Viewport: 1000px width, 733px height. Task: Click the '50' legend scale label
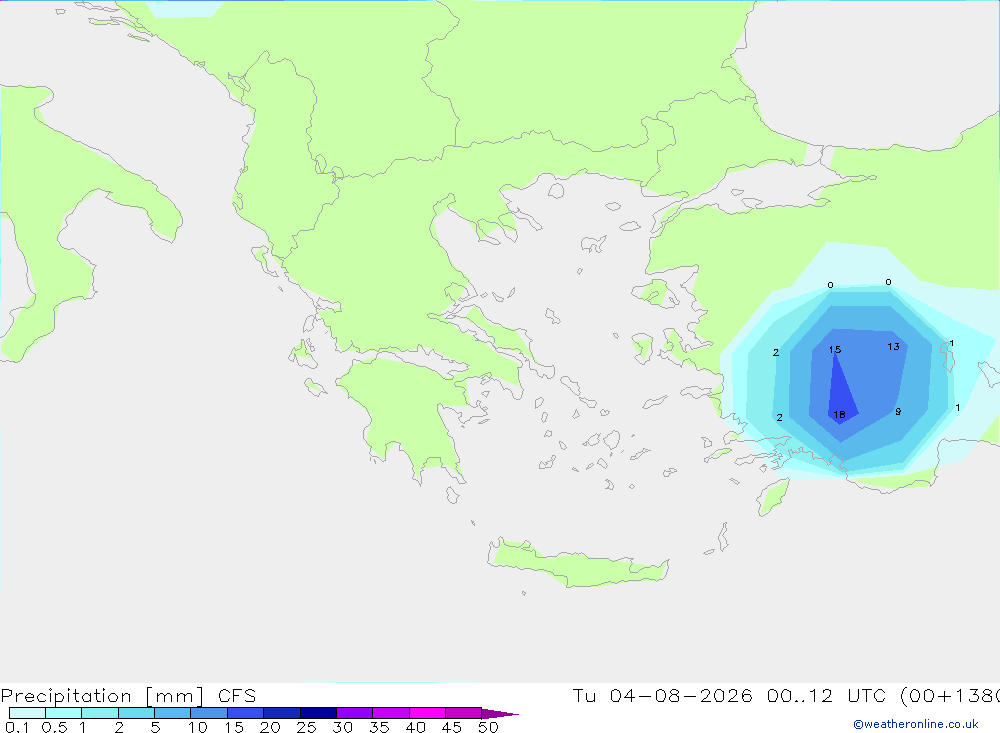click(488, 727)
